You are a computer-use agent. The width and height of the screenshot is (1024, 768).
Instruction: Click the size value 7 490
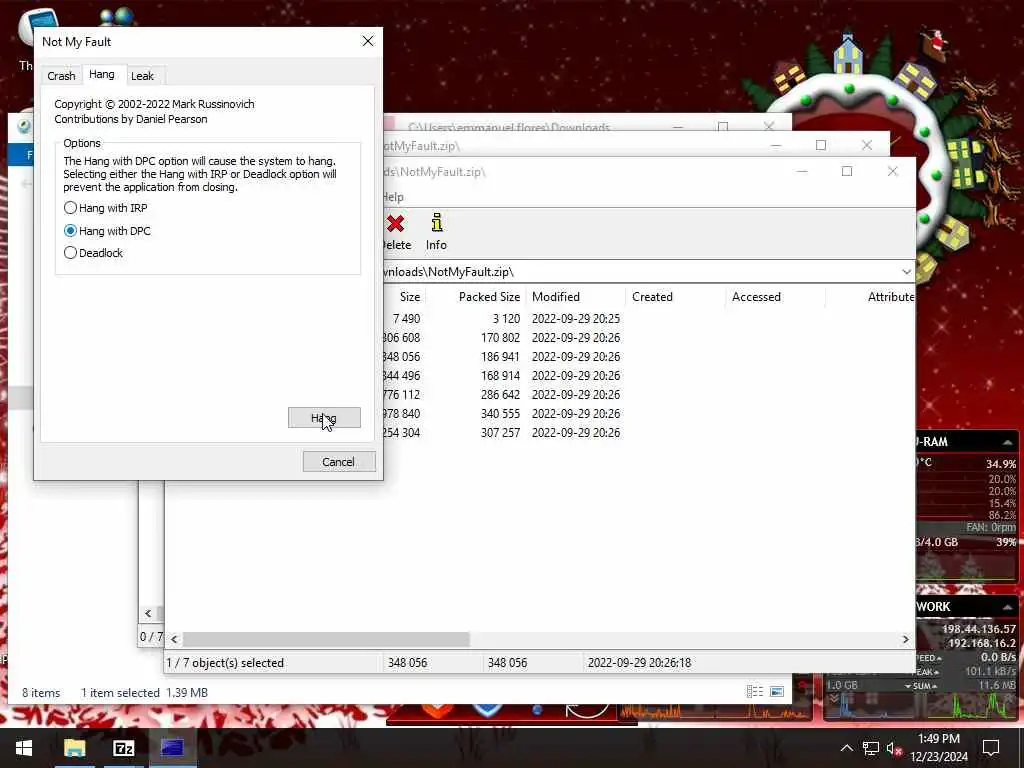click(x=406, y=319)
